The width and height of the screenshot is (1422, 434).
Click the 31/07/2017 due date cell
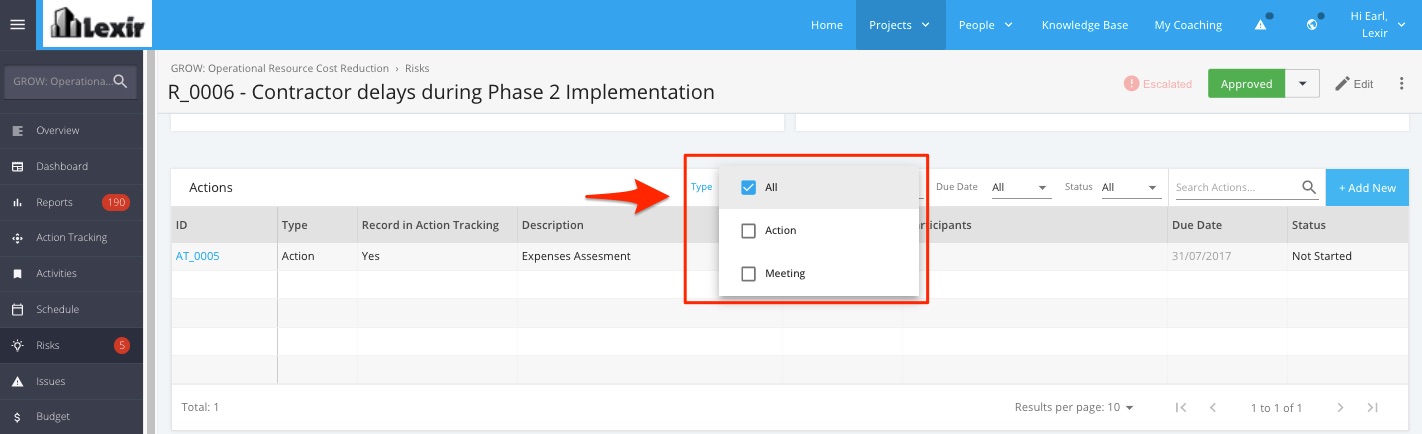click(x=1201, y=256)
